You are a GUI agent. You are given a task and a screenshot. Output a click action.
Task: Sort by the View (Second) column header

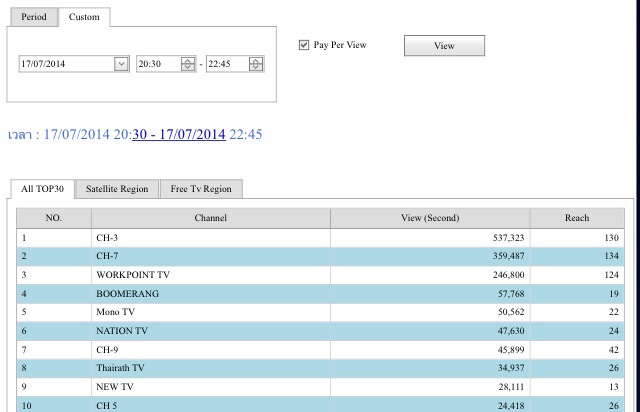pos(430,218)
